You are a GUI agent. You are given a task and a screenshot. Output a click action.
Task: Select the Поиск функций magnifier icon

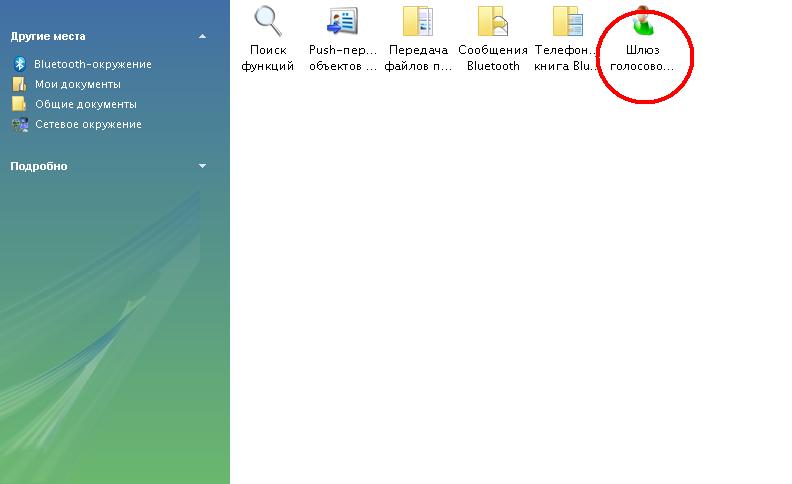pyautogui.click(x=267, y=21)
